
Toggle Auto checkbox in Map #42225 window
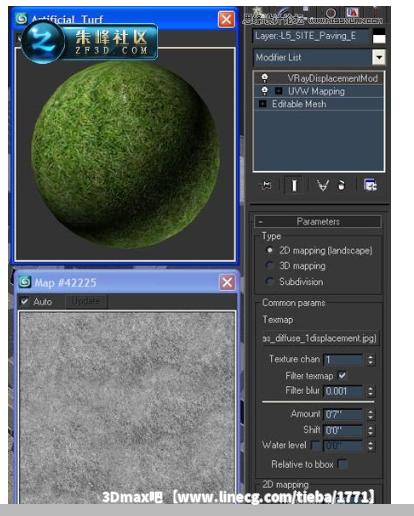coord(24,301)
